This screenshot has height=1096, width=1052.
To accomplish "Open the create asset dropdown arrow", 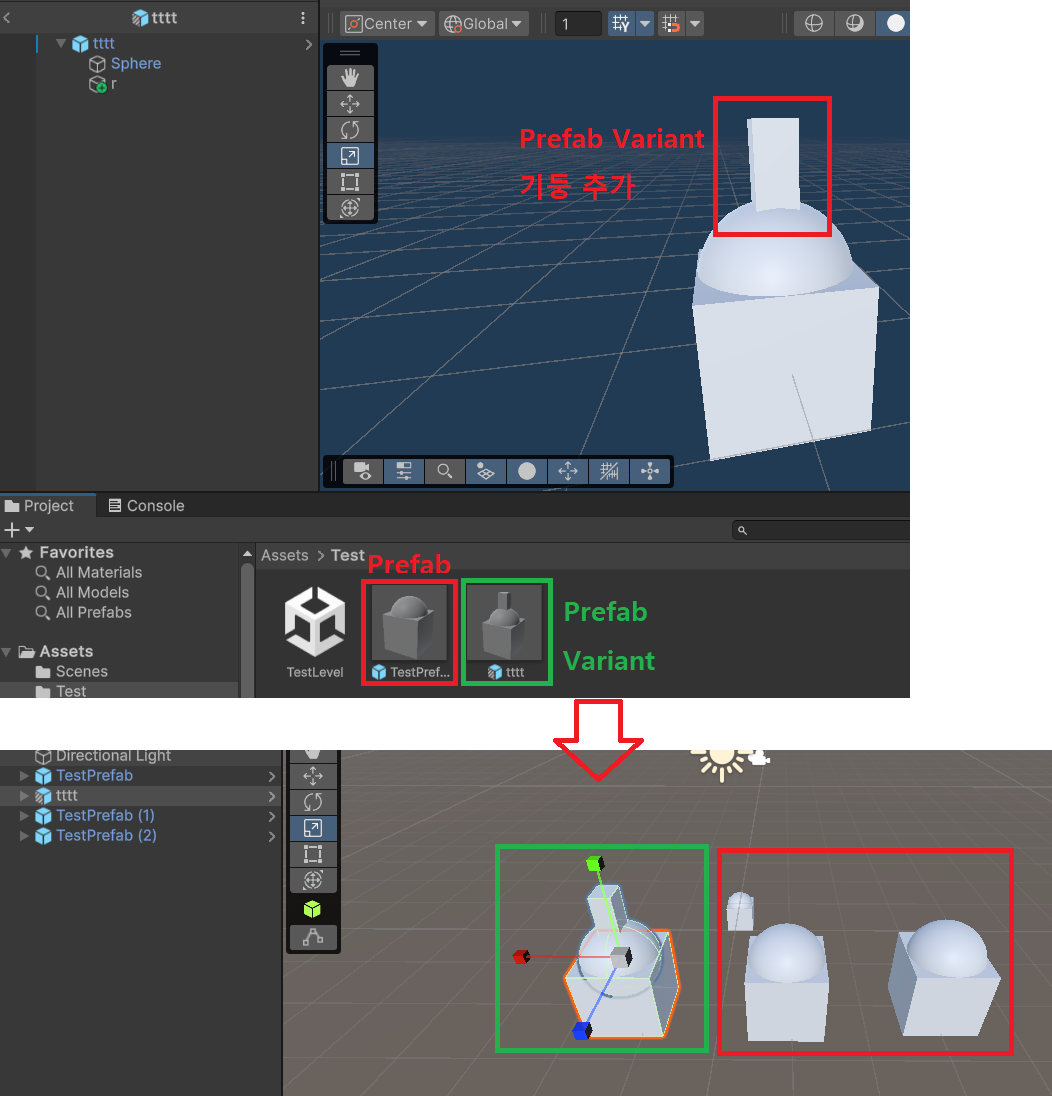I will coord(29,530).
